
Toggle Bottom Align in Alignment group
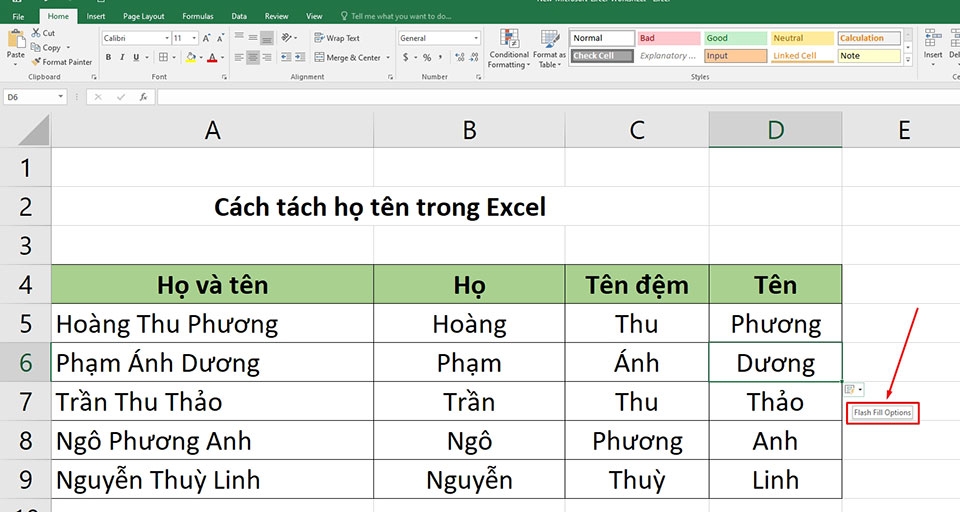click(266, 38)
